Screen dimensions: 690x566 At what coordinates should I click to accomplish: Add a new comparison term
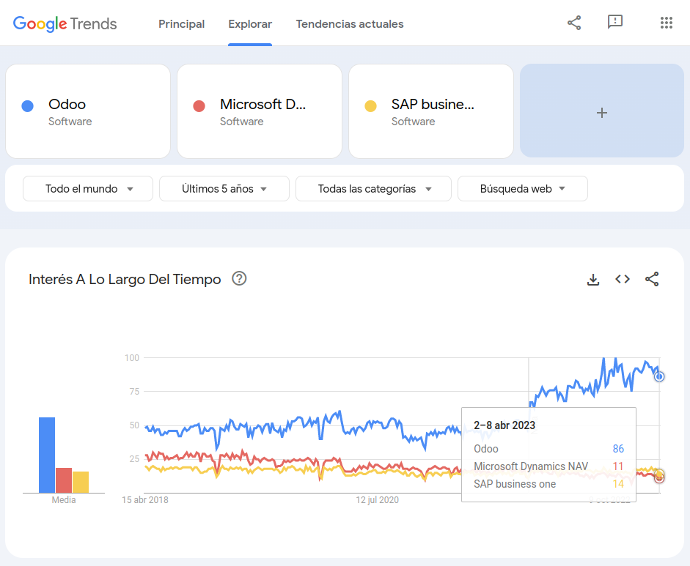601,113
